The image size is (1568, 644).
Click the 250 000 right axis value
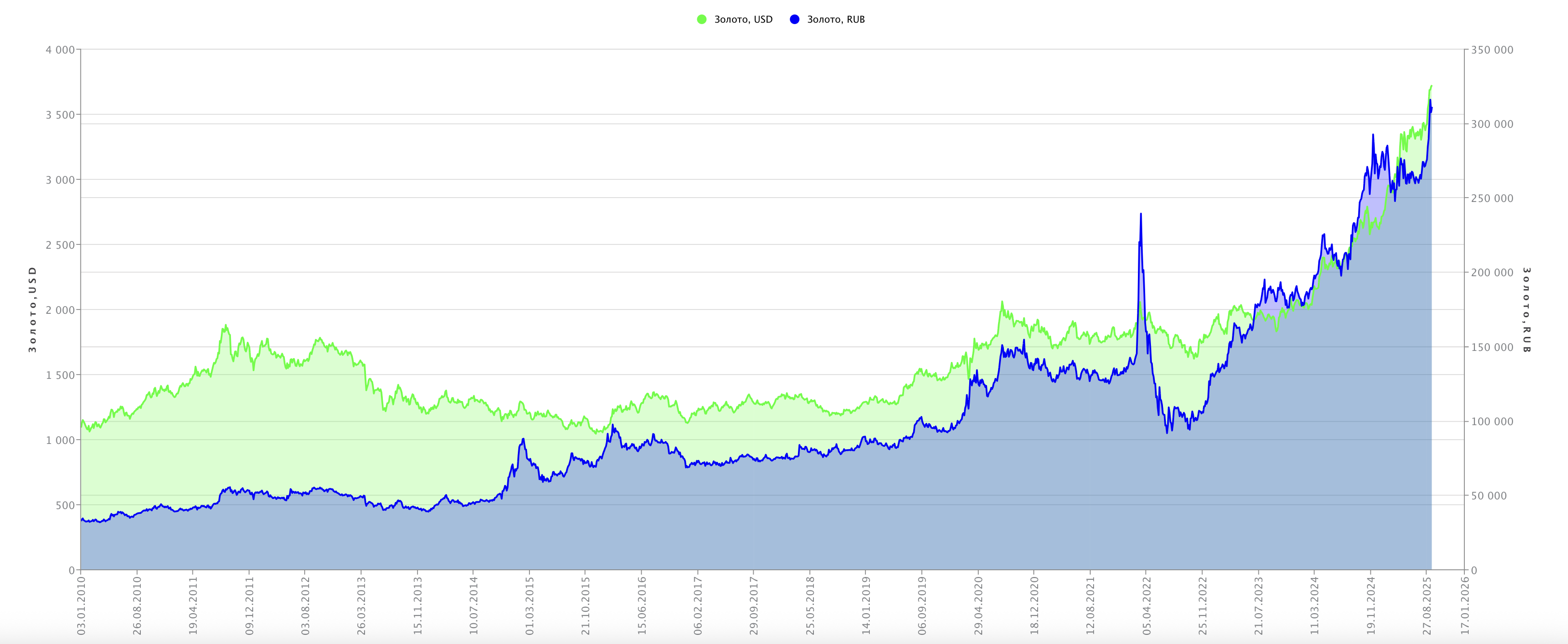[1492, 199]
